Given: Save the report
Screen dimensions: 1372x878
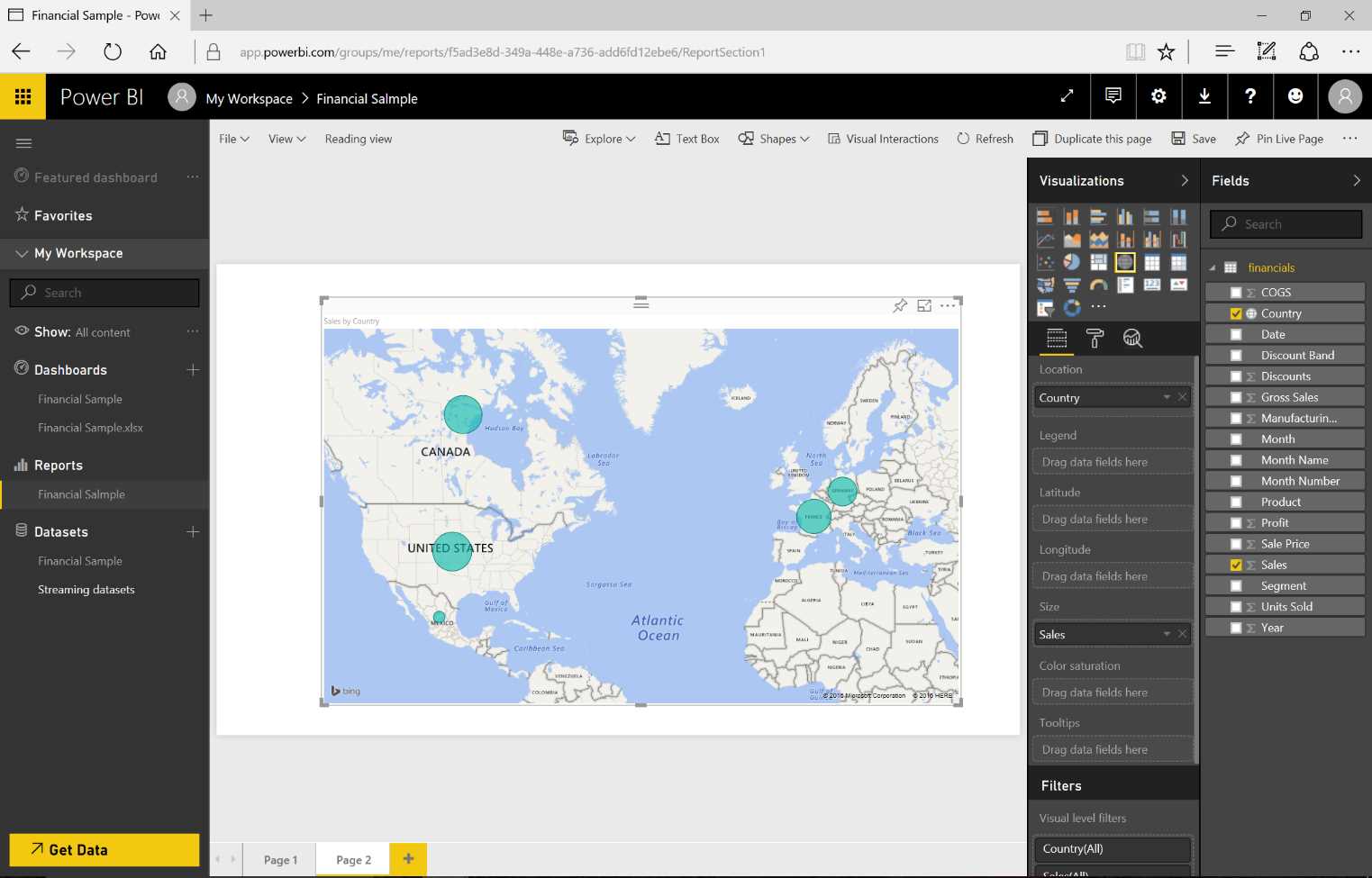Looking at the screenshot, I should point(1194,138).
